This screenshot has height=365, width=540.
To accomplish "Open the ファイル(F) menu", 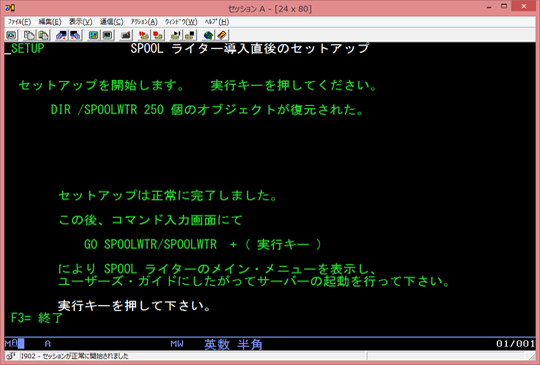I will (x=19, y=22).
